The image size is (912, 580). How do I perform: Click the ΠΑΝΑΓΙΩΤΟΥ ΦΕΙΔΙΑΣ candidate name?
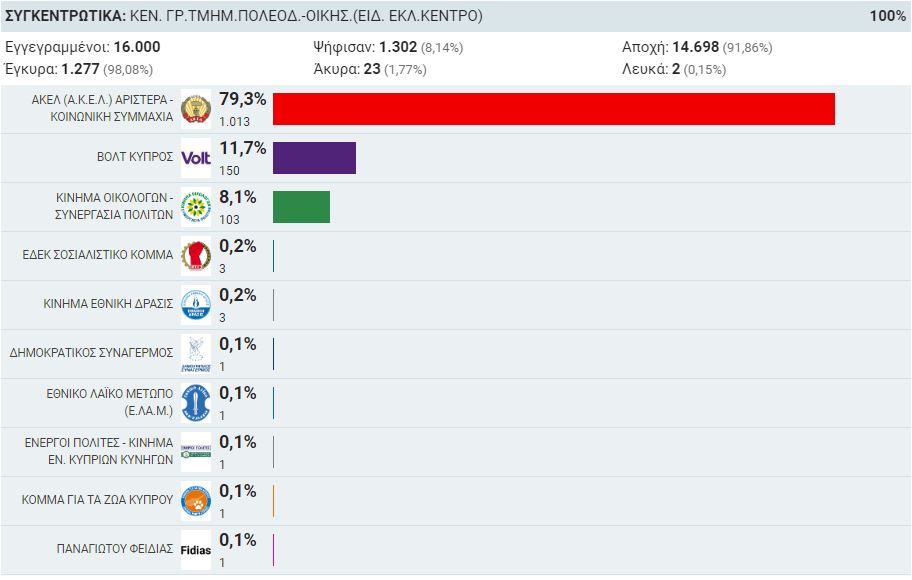pos(115,549)
